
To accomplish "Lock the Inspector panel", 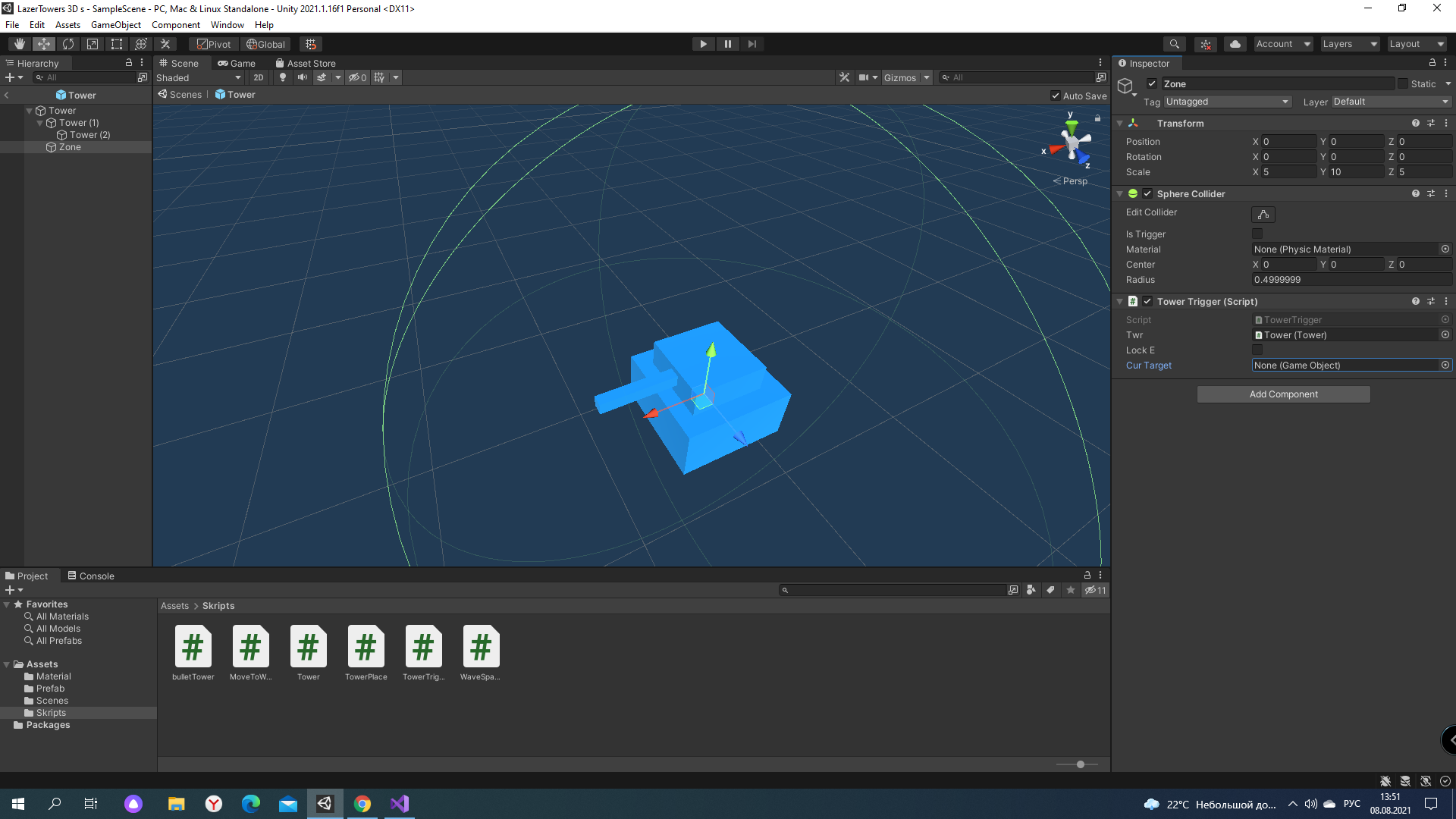I will pos(1432,63).
